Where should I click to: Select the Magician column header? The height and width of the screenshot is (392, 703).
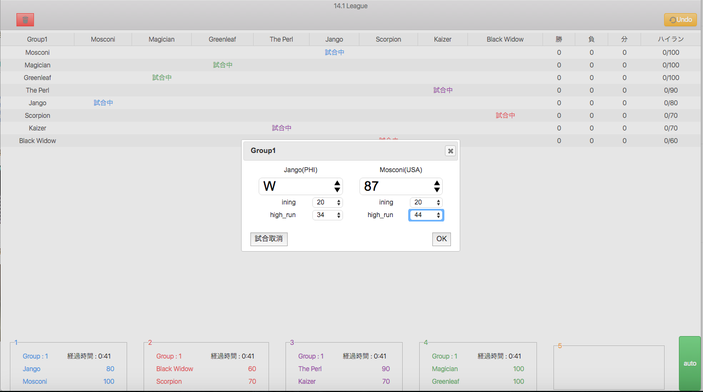pos(161,39)
